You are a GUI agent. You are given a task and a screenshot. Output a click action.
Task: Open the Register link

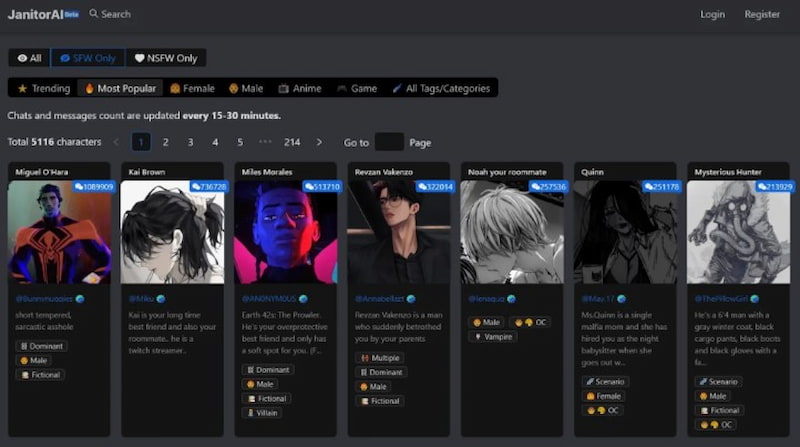point(762,14)
